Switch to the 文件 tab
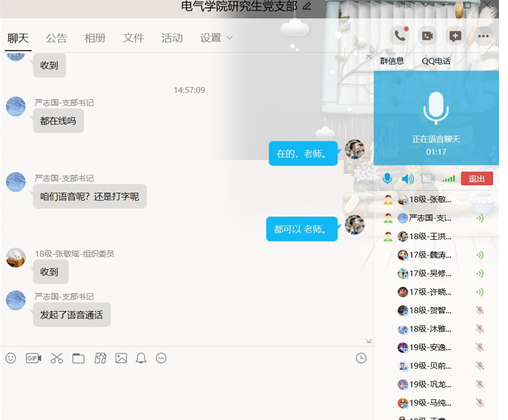Image resolution: width=508 pixels, height=420 pixels. (x=133, y=38)
